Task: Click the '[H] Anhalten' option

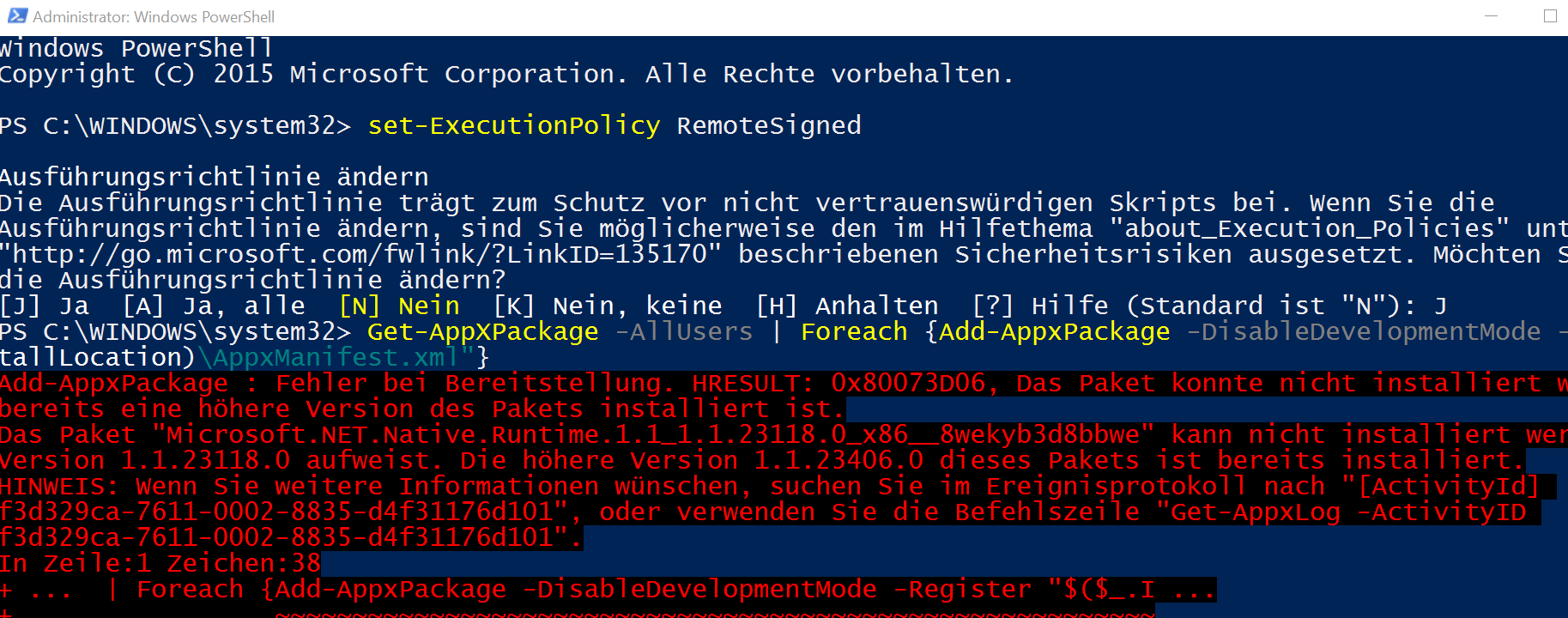Action: pyautogui.click(x=847, y=306)
